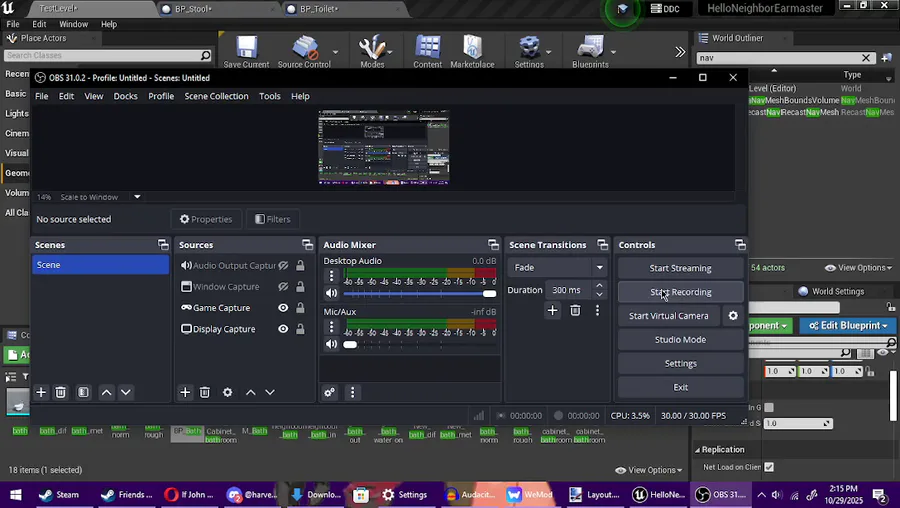The height and width of the screenshot is (508, 900).
Task: Click Save Current in Unreal toolbar
Action: 246,52
